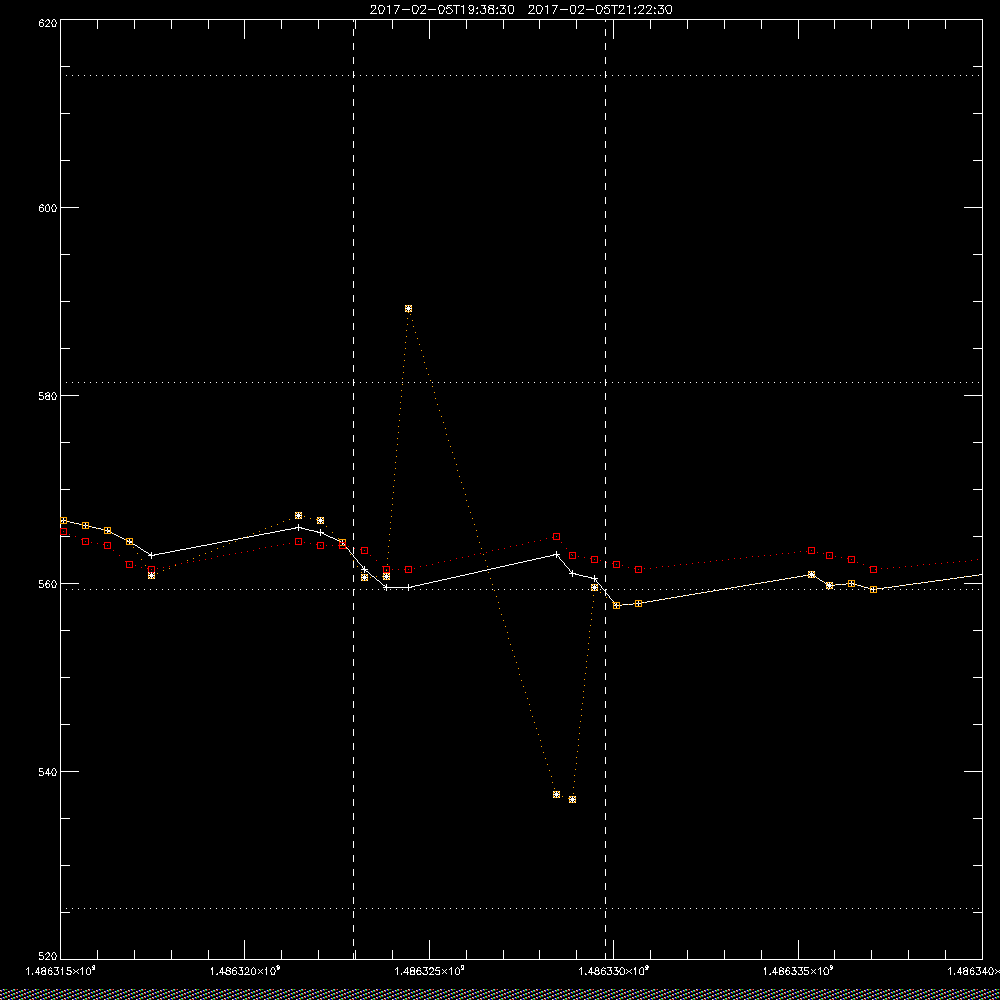Click the start timestamp 2017-02-05T19:38:30 in the title

pyautogui.click(x=442, y=10)
